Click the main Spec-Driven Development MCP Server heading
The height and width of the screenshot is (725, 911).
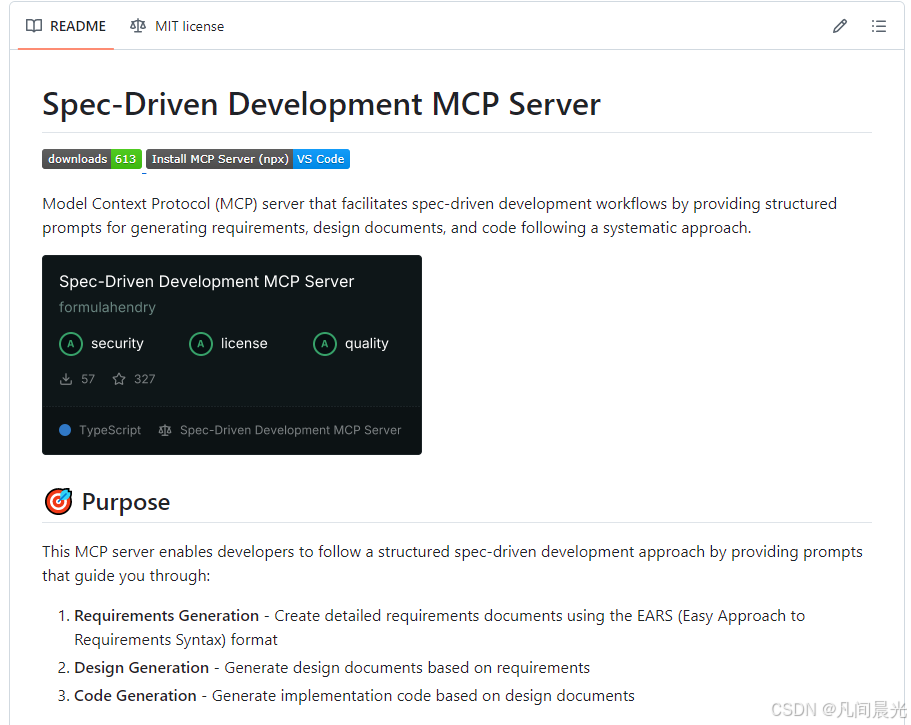(x=321, y=104)
